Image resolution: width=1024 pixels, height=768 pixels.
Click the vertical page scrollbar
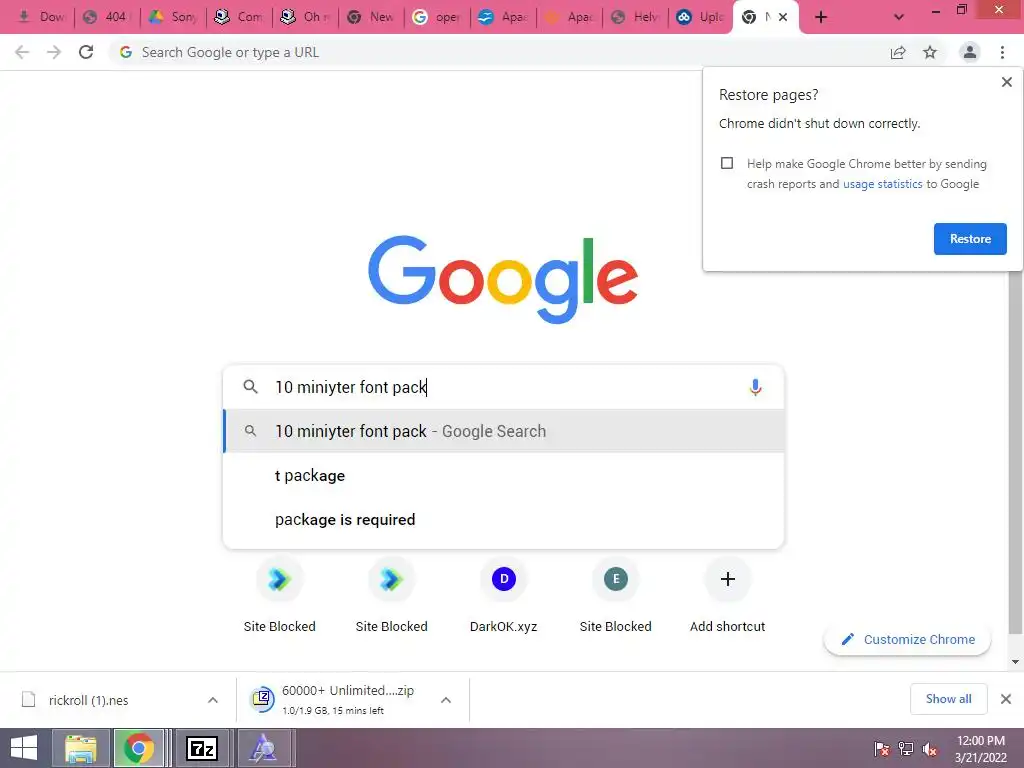(x=1015, y=451)
